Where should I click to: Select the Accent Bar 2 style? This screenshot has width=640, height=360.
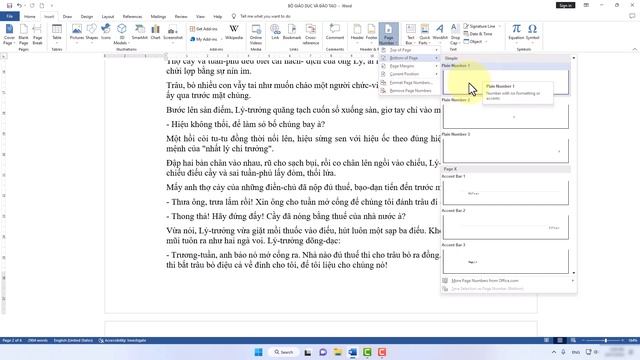click(505, 227)
